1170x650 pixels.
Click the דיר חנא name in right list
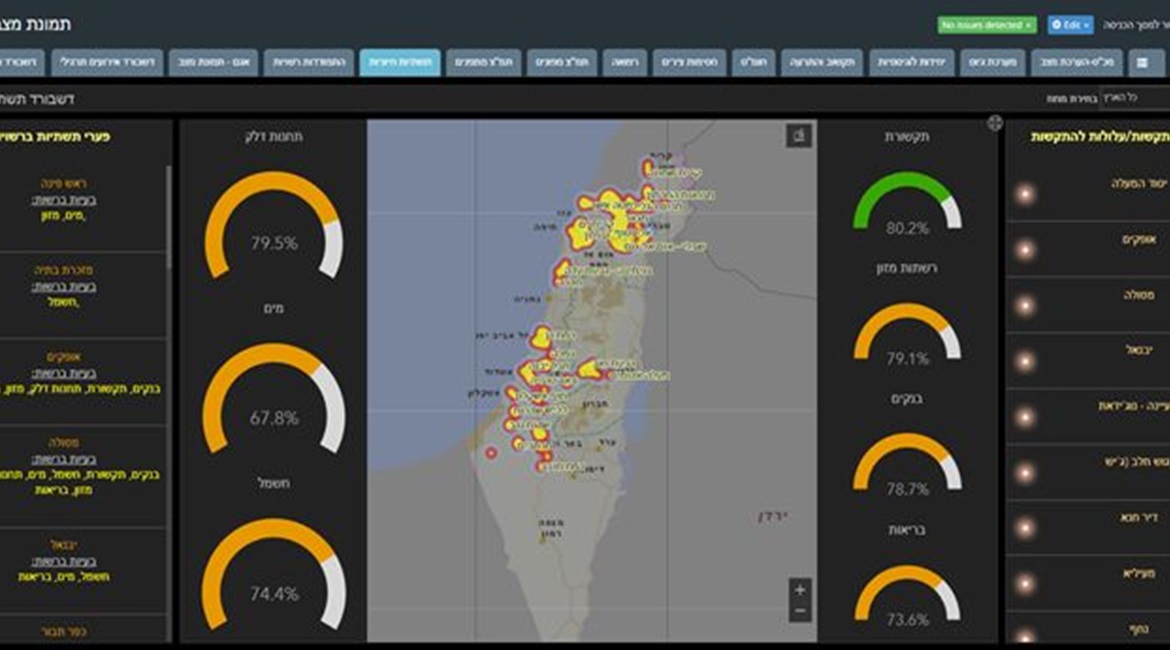pyautogui.click(x=1137, y=518)
